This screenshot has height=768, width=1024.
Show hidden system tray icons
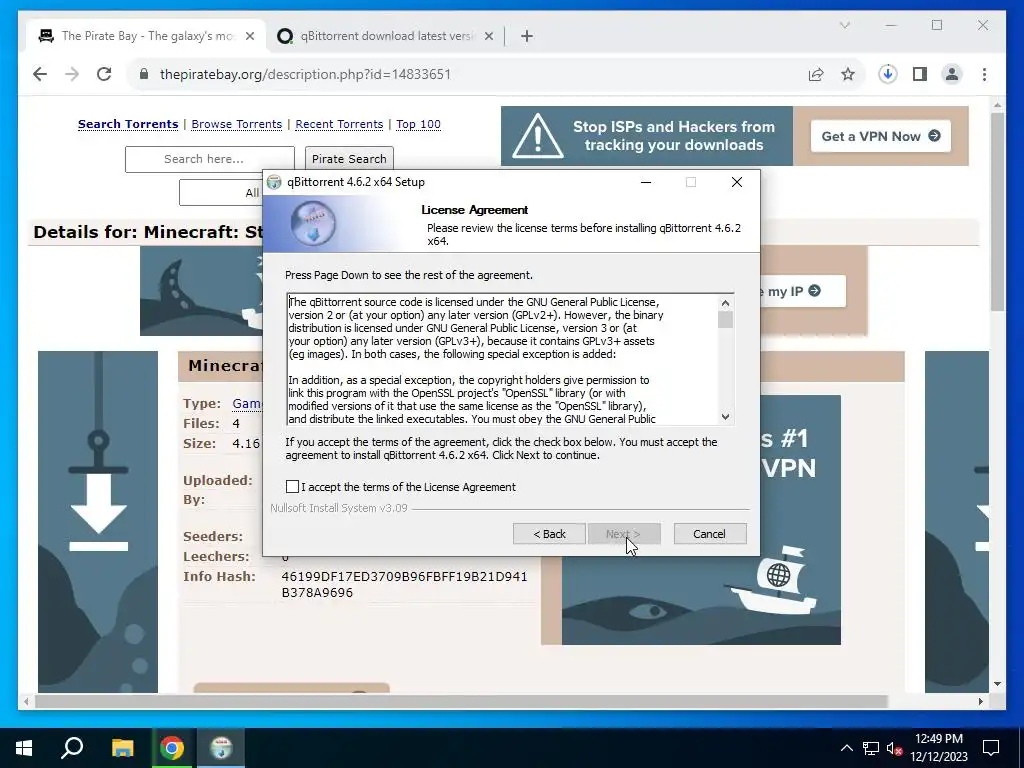pyautogui.click(x=846, y=748)
